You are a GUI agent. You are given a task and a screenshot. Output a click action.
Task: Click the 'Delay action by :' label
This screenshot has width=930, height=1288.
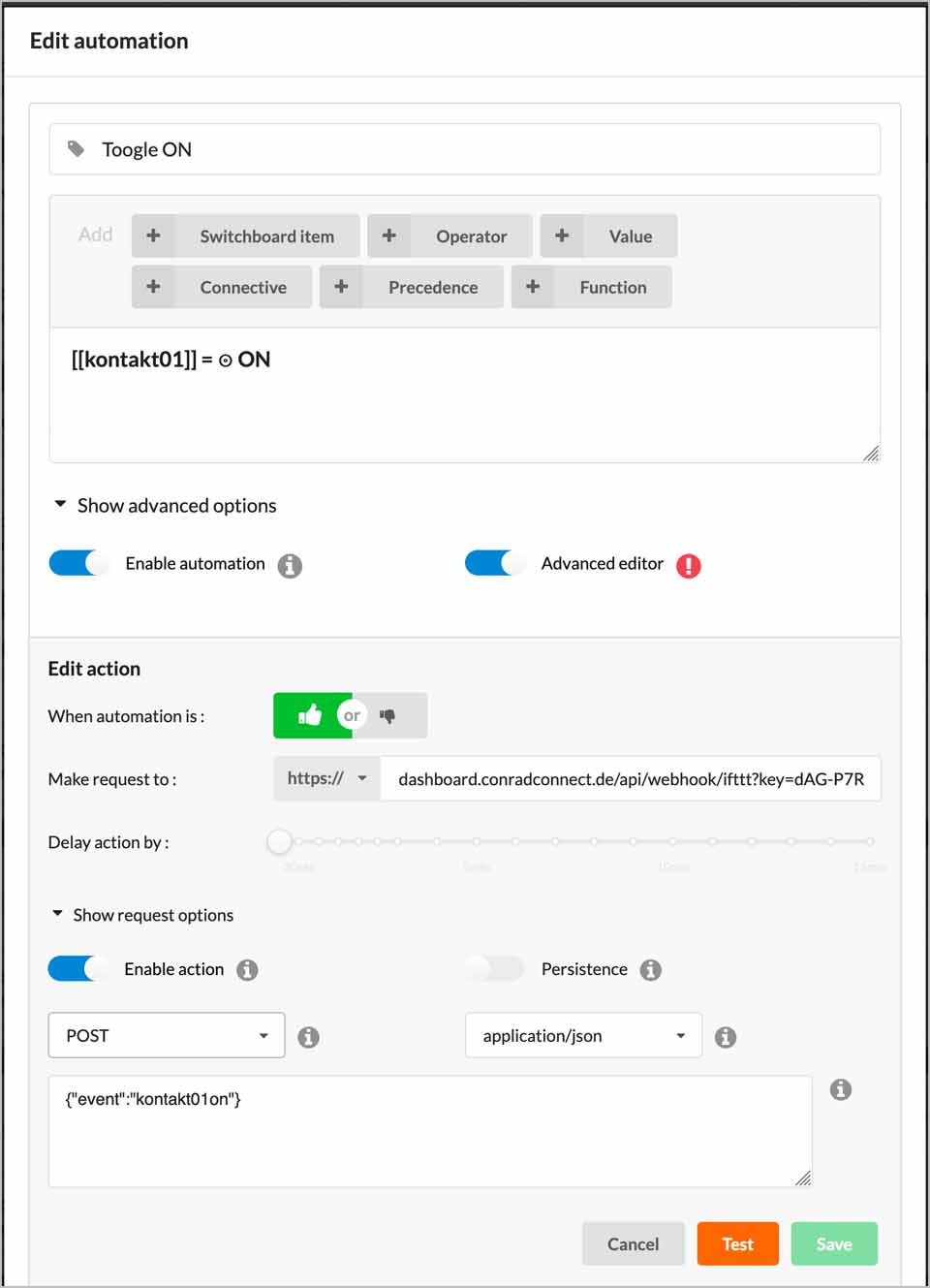tap(108, 842)
